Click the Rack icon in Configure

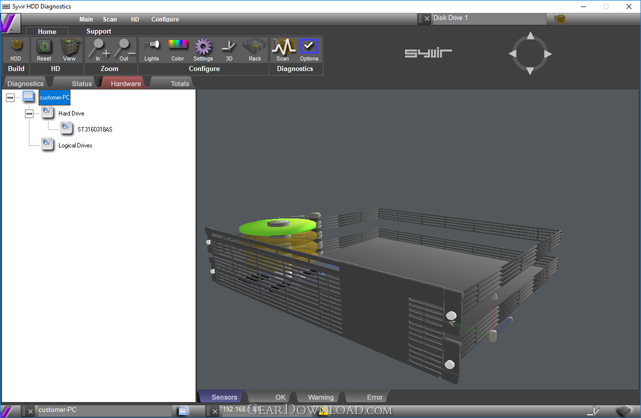pyautogui.click(x=254, y=50)
